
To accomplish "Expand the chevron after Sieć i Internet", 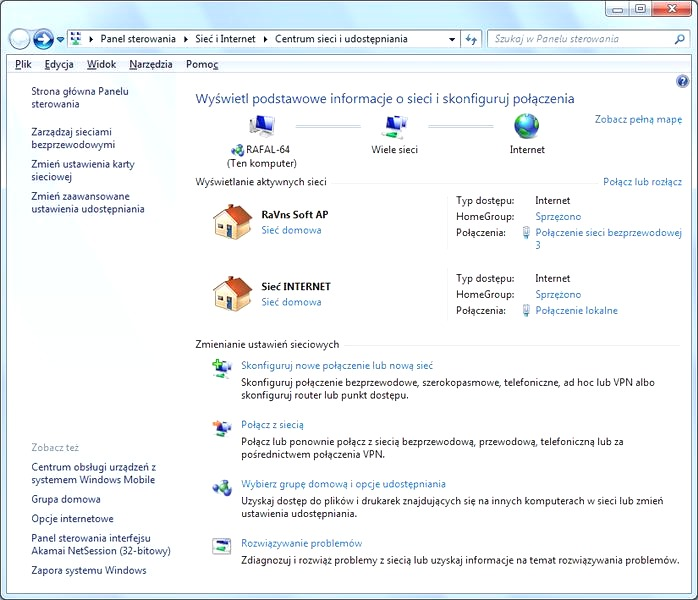I will pos(265,39).
